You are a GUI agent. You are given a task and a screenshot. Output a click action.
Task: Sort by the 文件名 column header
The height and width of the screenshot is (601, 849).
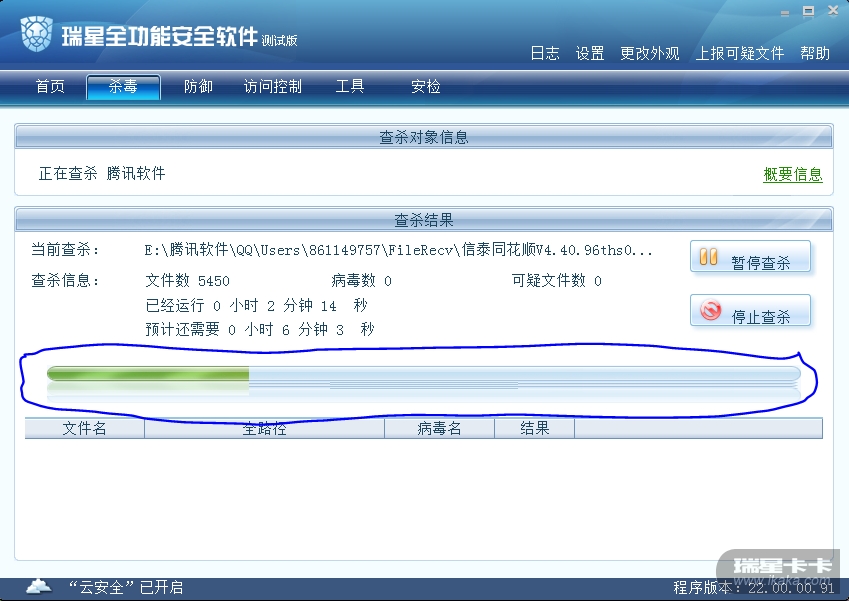coord(84,428)
